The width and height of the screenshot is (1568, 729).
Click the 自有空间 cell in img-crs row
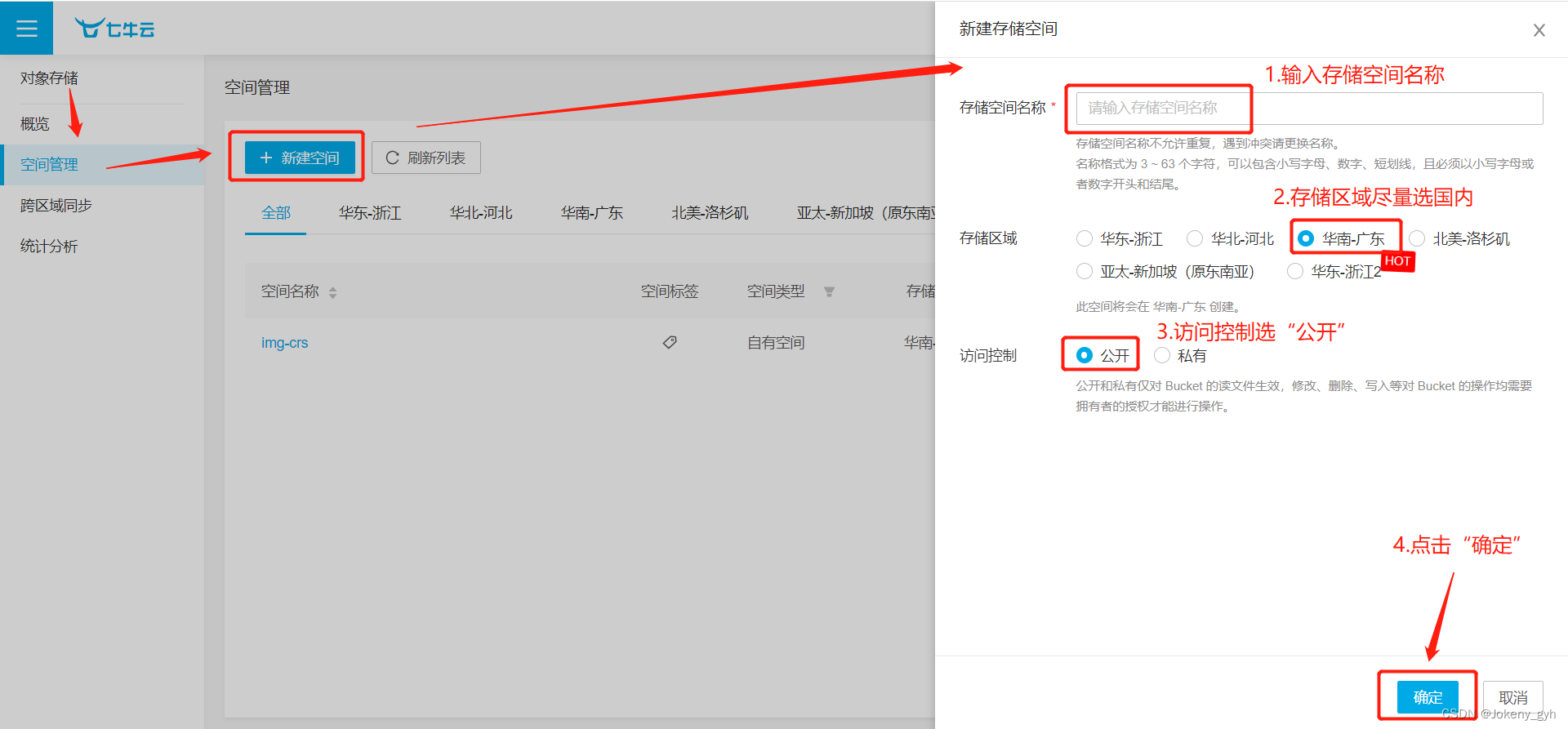[776, 343]
